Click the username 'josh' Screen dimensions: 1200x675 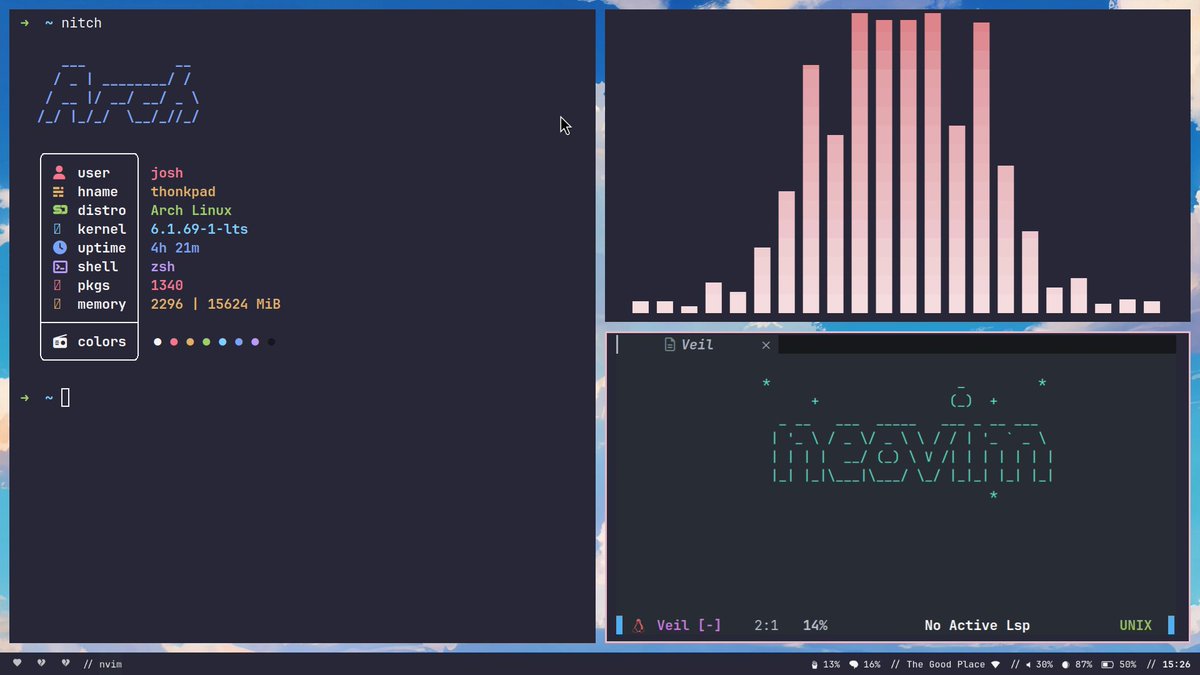pyautogui.click(x=167, y=173)
